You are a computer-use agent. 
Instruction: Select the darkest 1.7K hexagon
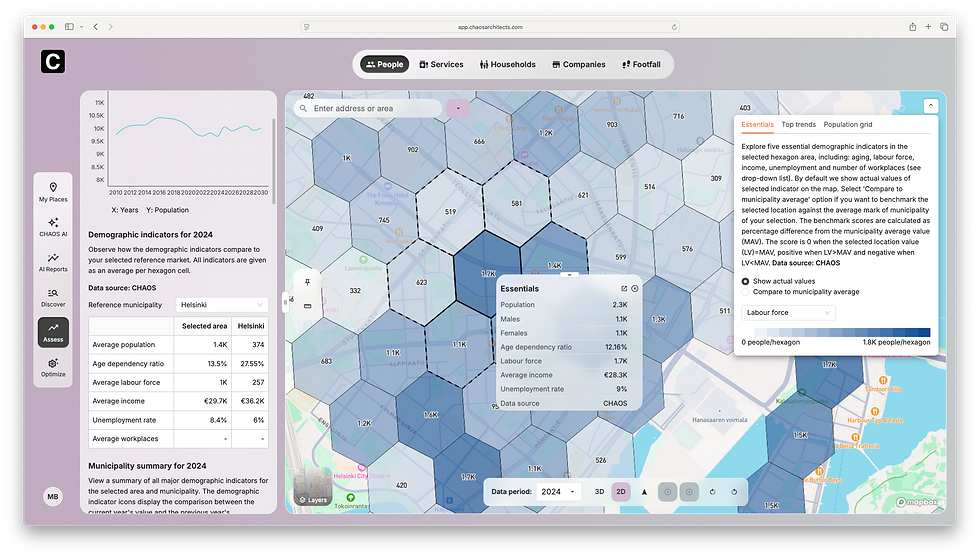(487, 273)
